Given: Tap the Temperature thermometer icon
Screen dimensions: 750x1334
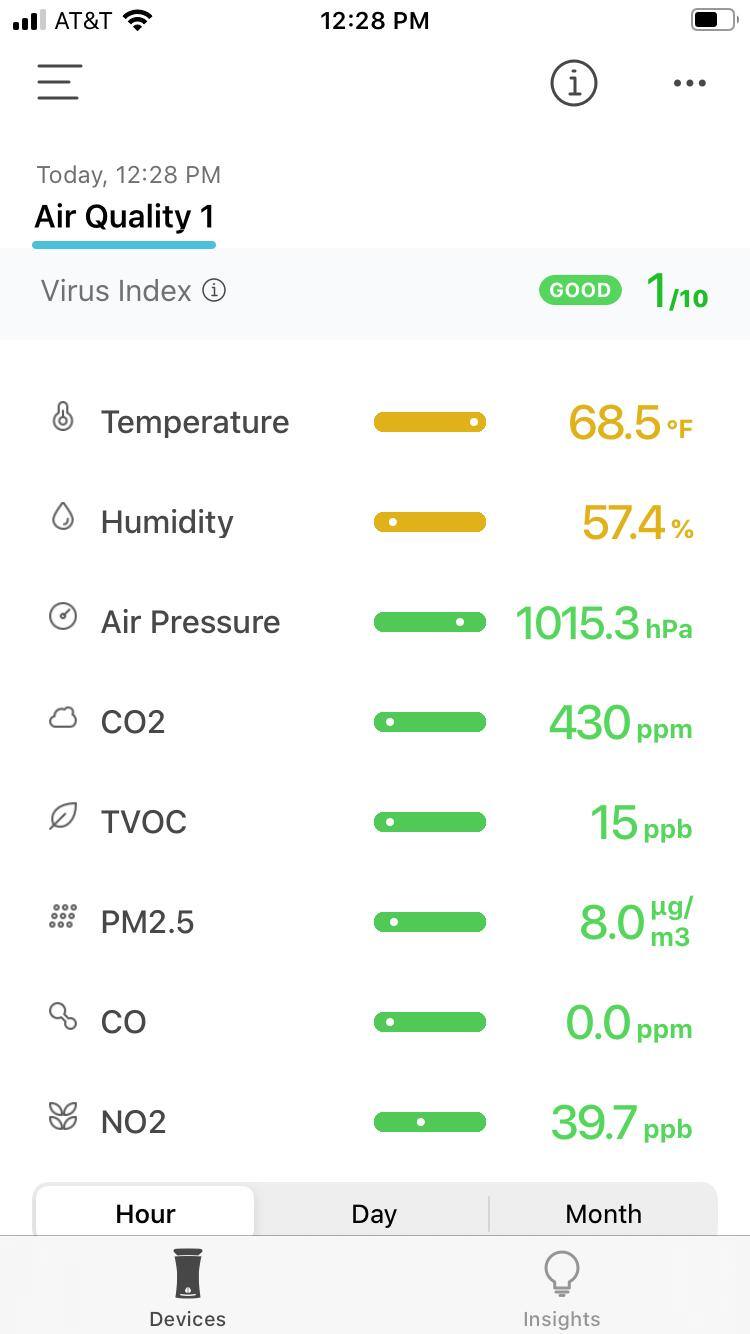Looking at the screenshot, I should coord(63,417).
